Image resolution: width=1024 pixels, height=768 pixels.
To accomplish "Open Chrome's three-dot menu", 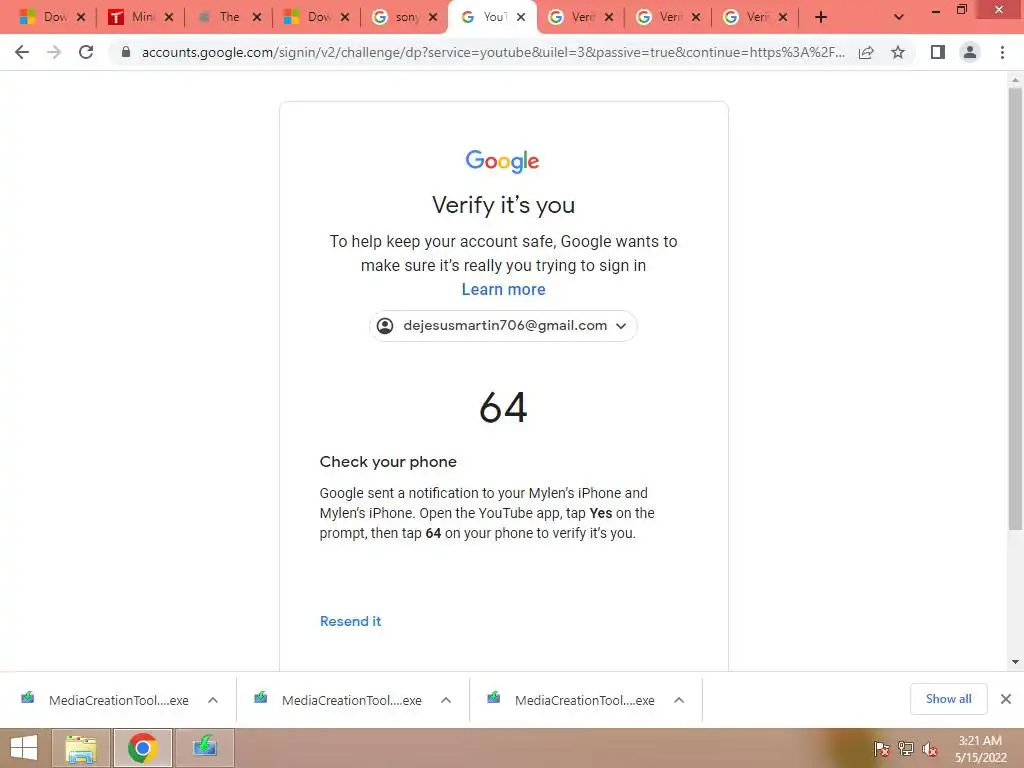I will coord(1002,52).
